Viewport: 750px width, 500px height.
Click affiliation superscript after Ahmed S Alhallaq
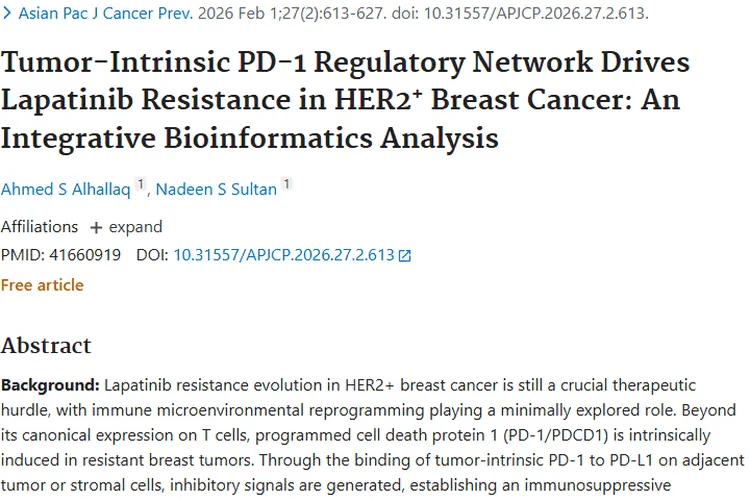click(141, 184)
